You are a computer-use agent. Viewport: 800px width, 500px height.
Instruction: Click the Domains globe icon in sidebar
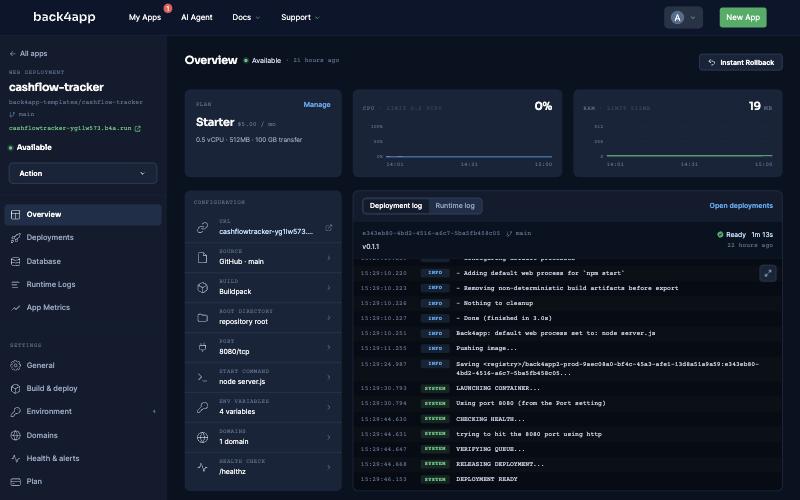(15, 435)
